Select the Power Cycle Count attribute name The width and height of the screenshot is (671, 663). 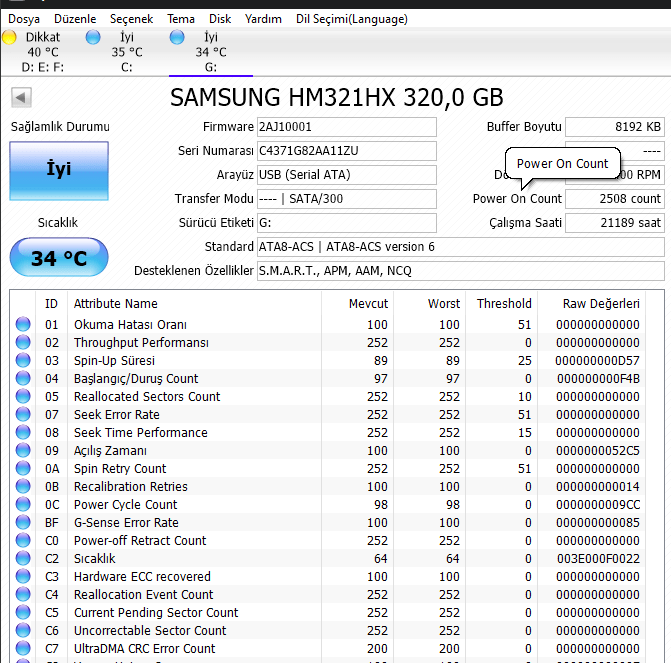click(125, 505)
